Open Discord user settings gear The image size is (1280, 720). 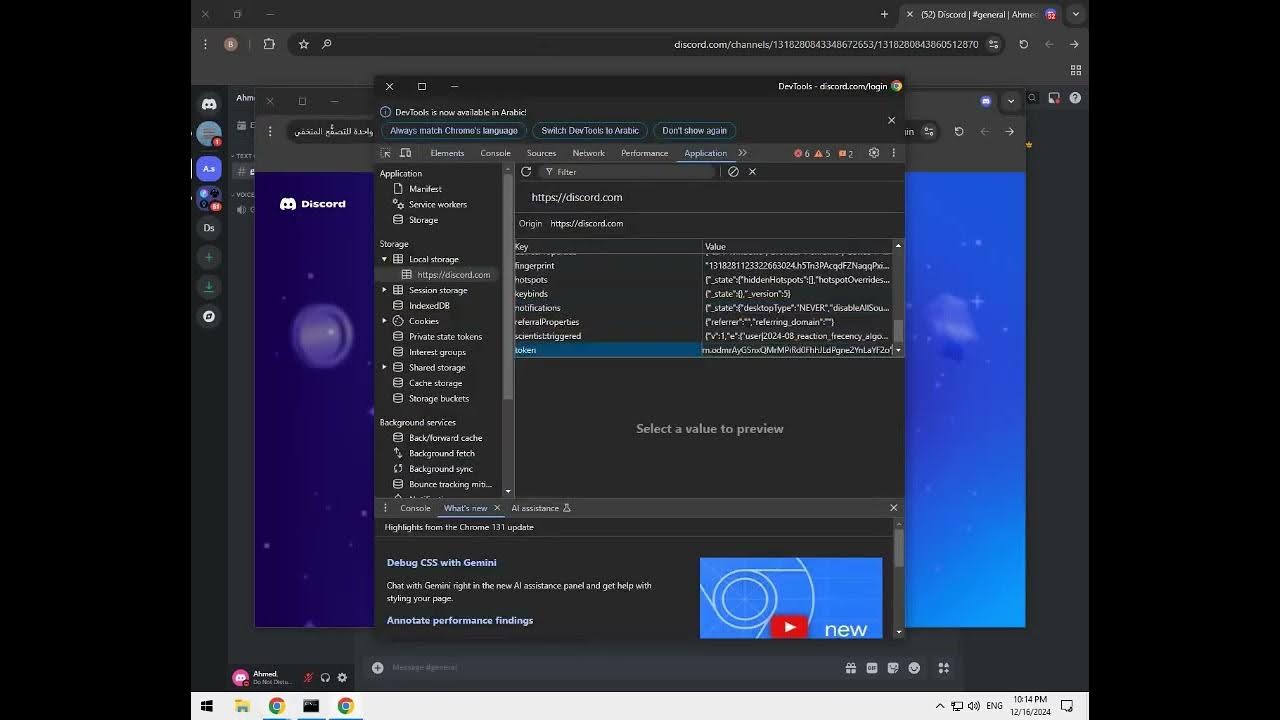click(x=342, y=678)
